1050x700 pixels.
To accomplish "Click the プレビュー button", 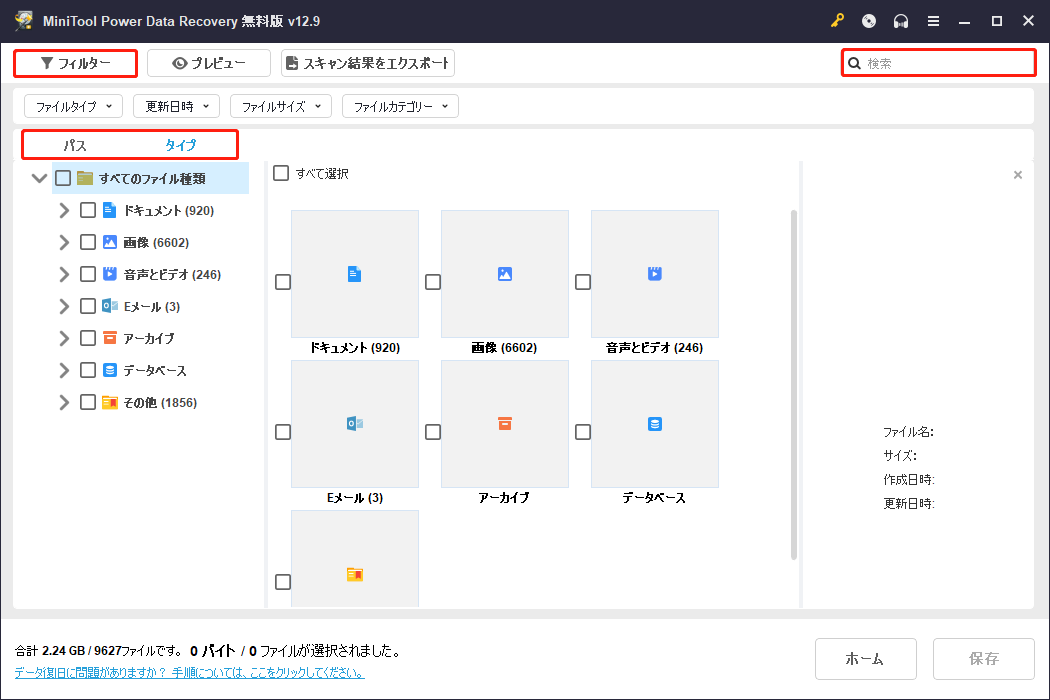I will [209, 63].
